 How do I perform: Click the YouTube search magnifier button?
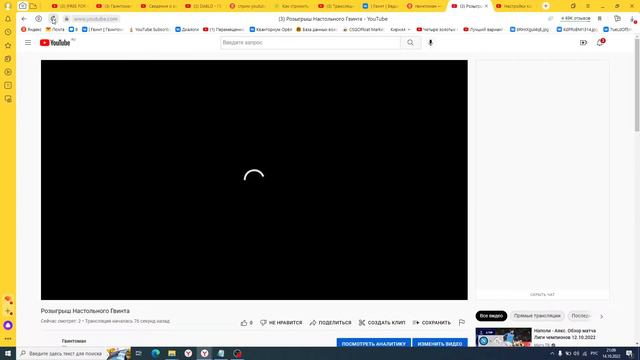pos(410,42)
